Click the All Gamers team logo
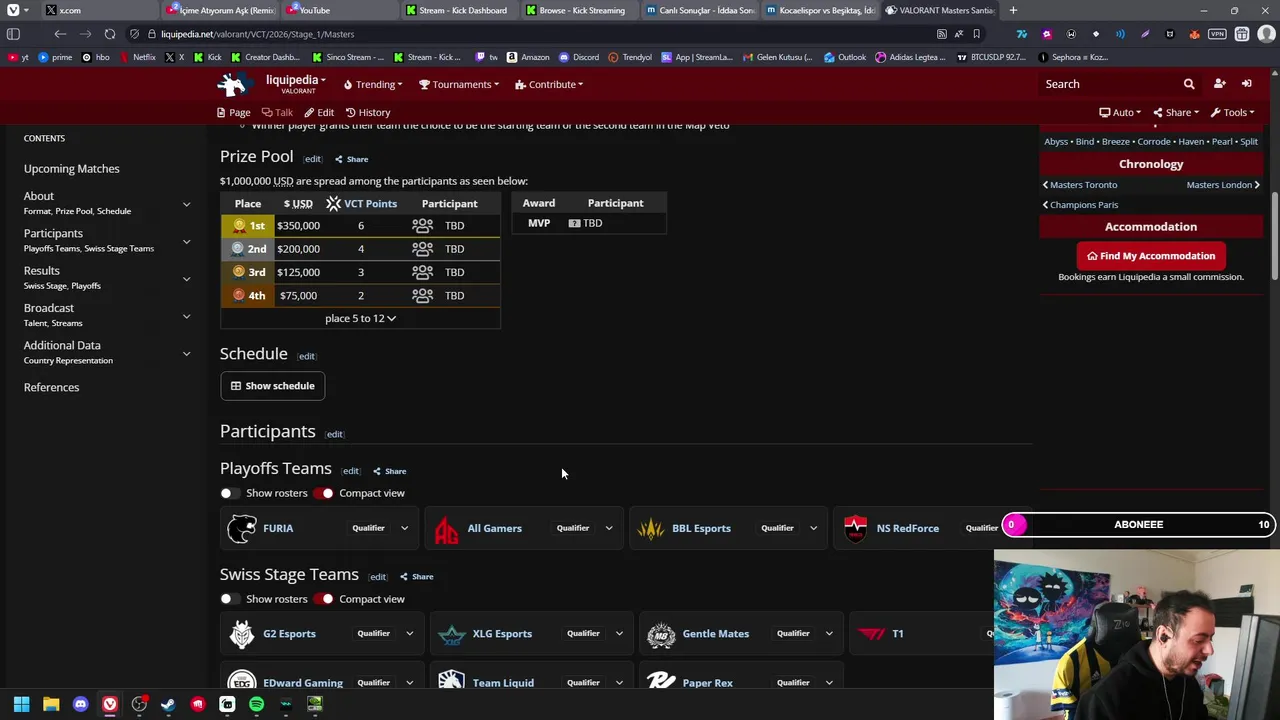Screen dimensions: 1280x720 pos(446,528)
